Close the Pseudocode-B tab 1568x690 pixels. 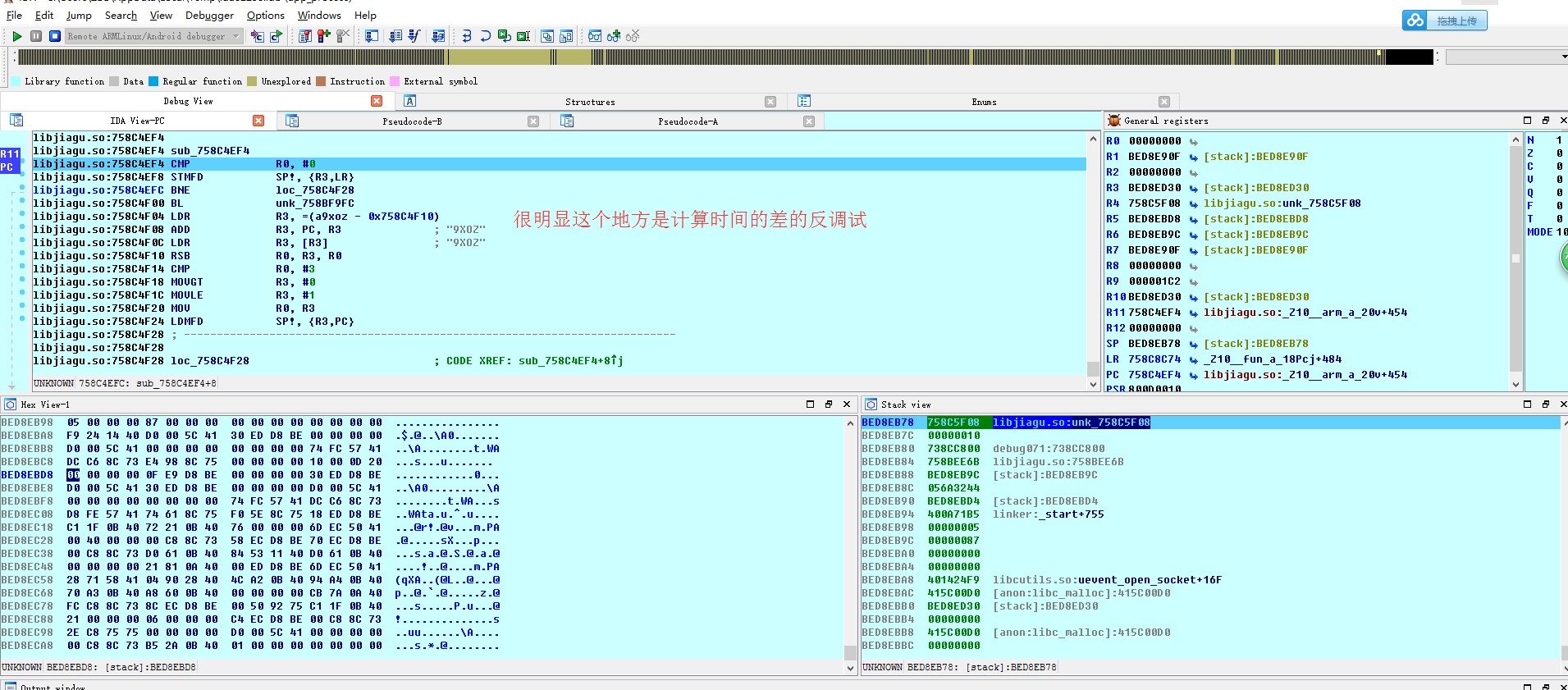(533, 121)
